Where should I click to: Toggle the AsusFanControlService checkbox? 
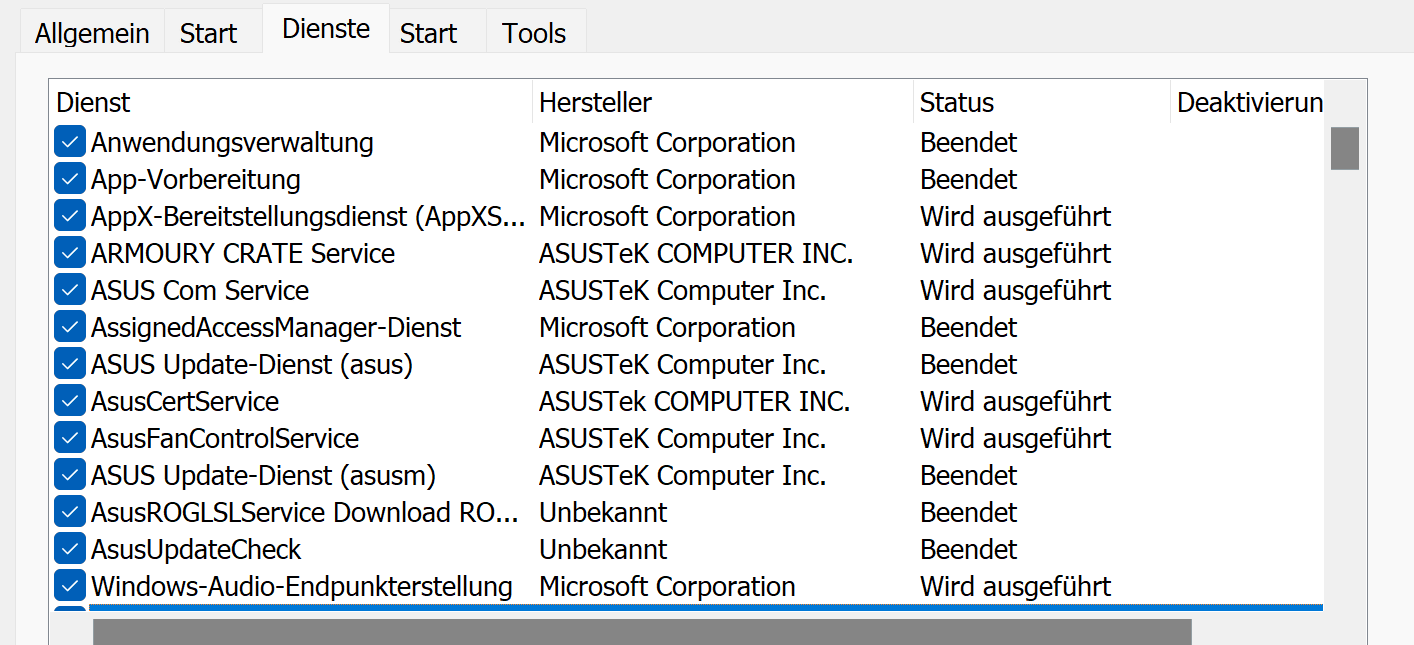(x=69, y=438)
